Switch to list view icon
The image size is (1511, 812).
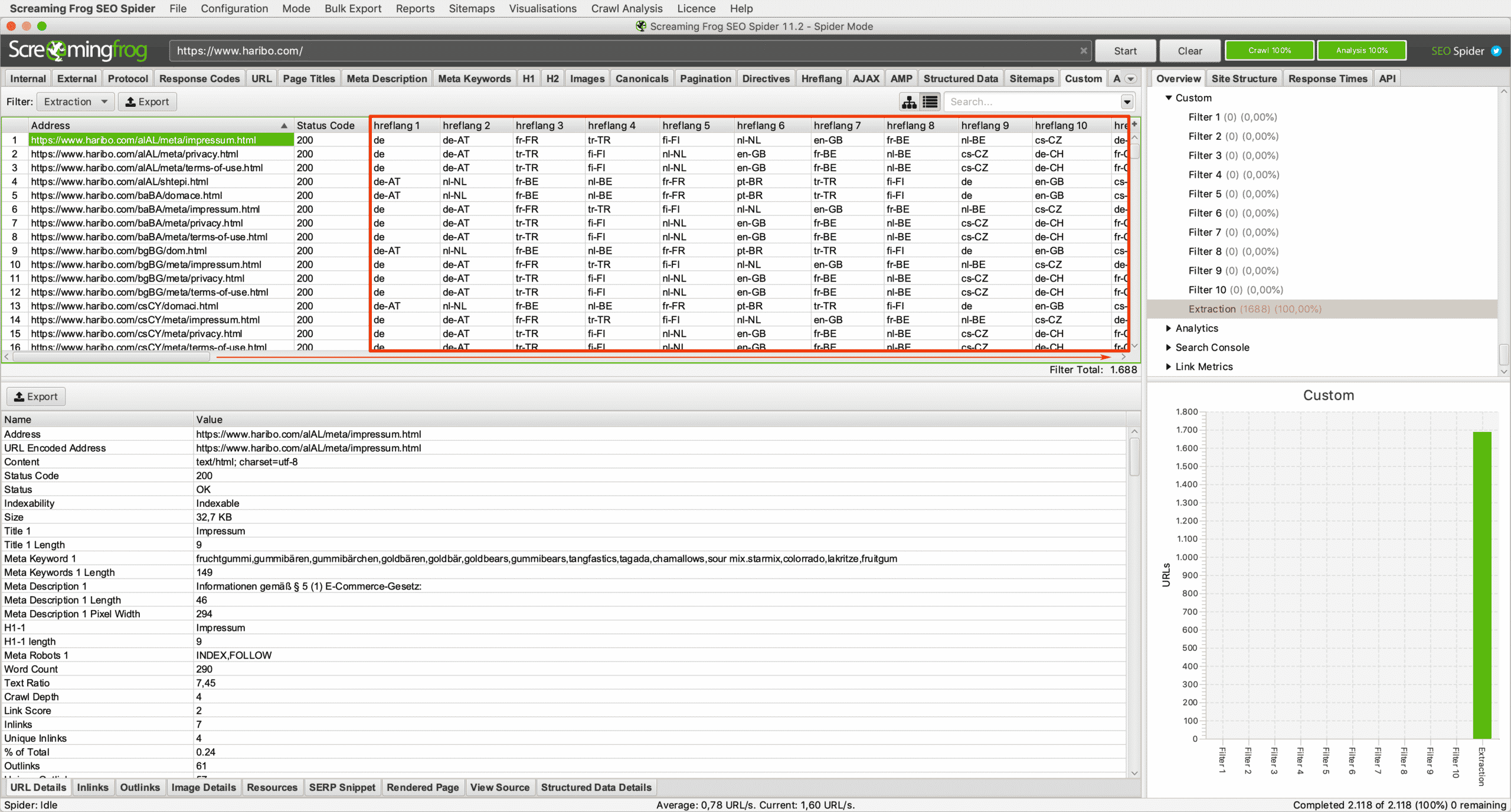[x=930, y=102]
